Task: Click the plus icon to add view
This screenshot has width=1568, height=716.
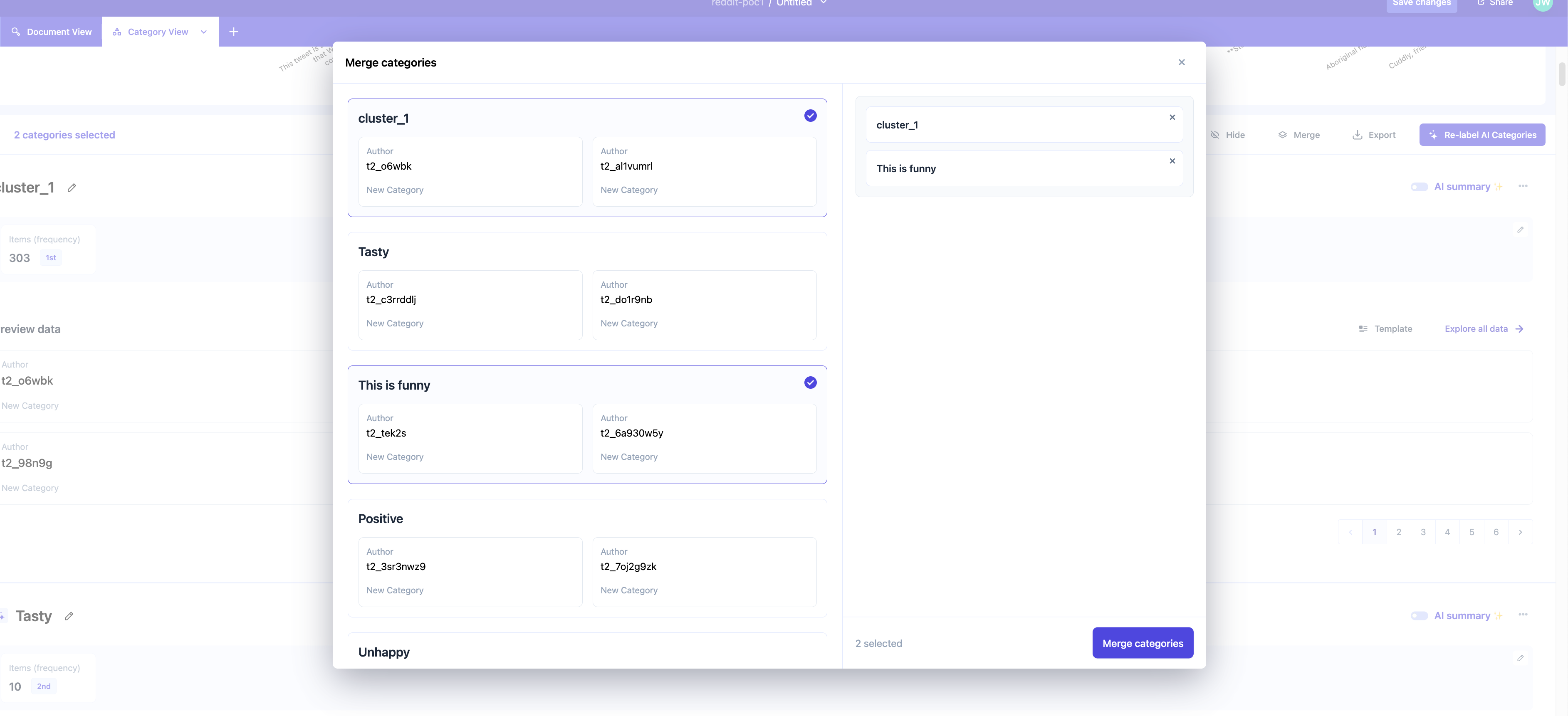Action: point(233,32)
